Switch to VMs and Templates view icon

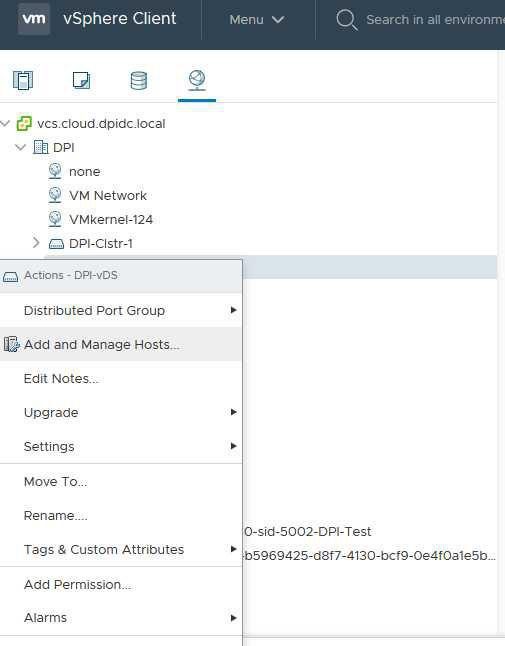[81, 80]
